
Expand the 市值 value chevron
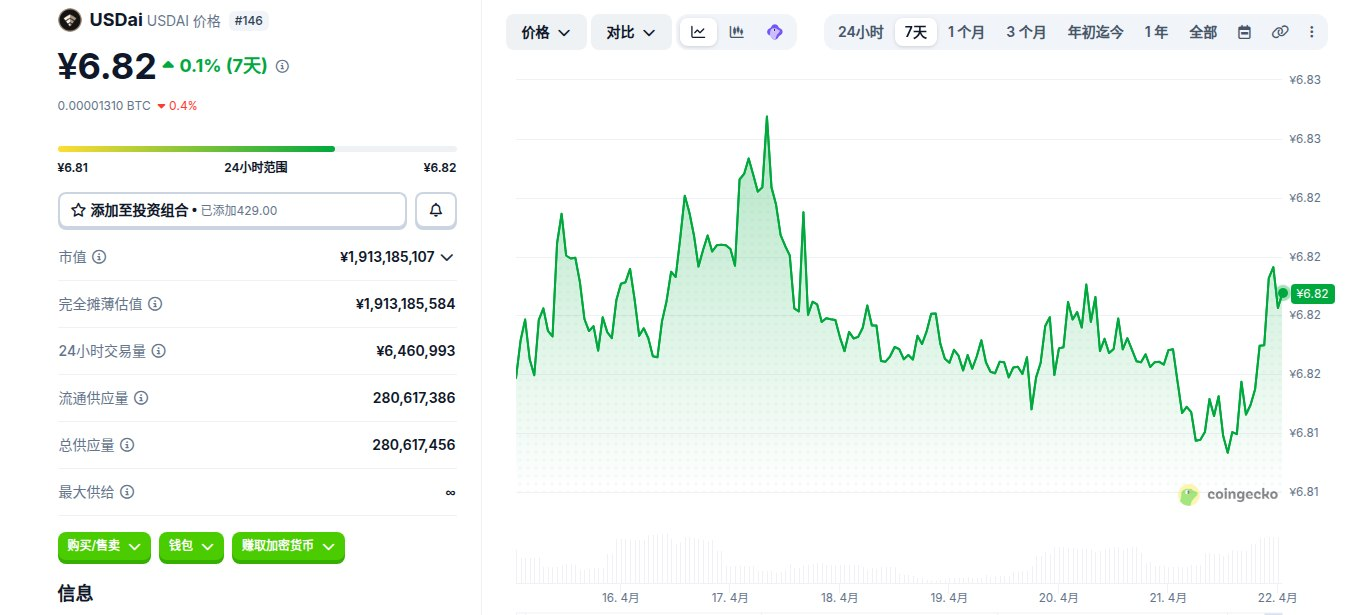point(447,257)
